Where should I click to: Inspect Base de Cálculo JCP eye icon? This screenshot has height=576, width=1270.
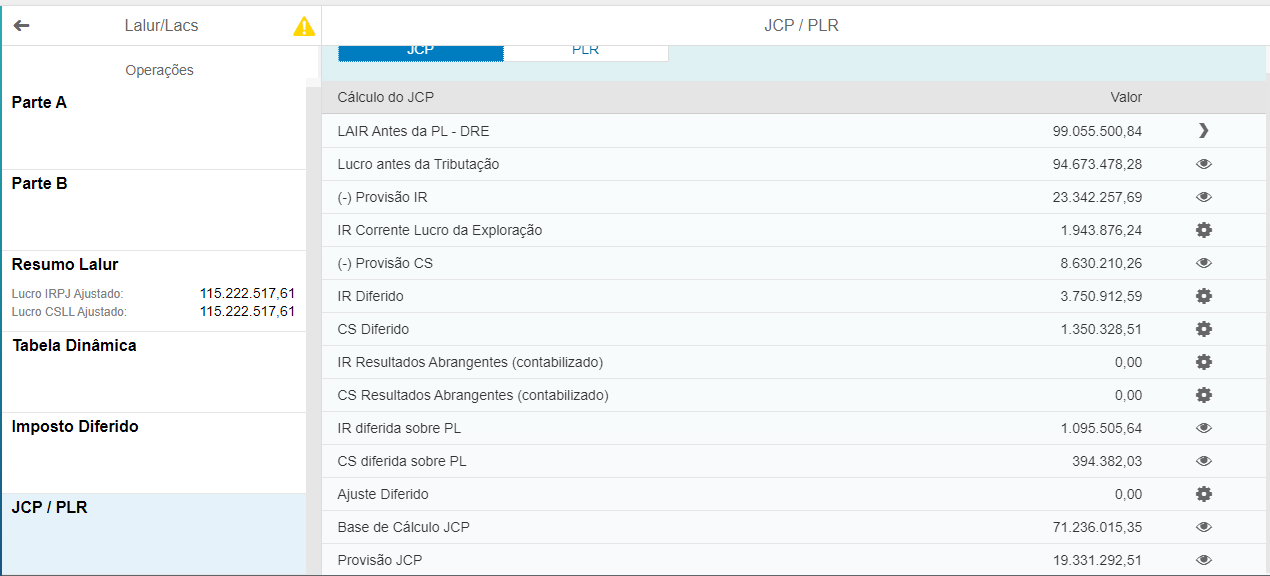[1204, 527]
